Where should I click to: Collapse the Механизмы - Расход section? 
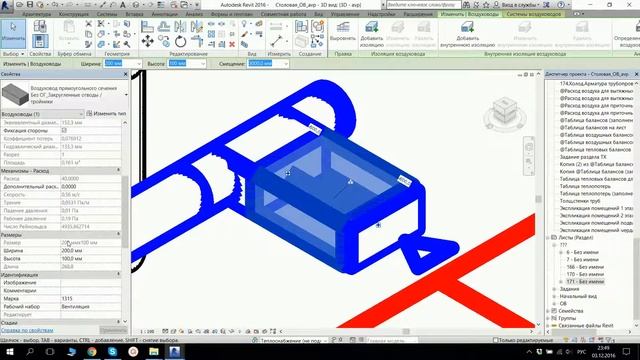pyautogui.click(x=118, y=170)
